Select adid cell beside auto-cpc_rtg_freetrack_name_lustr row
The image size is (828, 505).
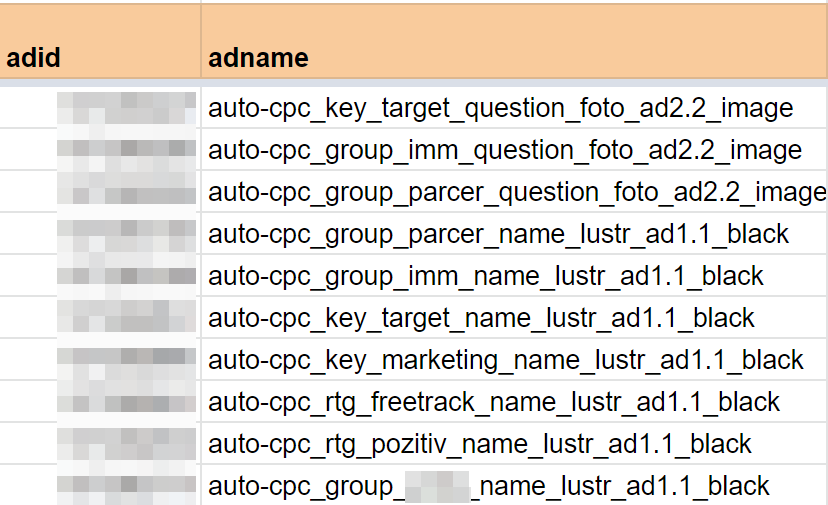[100, 402]
